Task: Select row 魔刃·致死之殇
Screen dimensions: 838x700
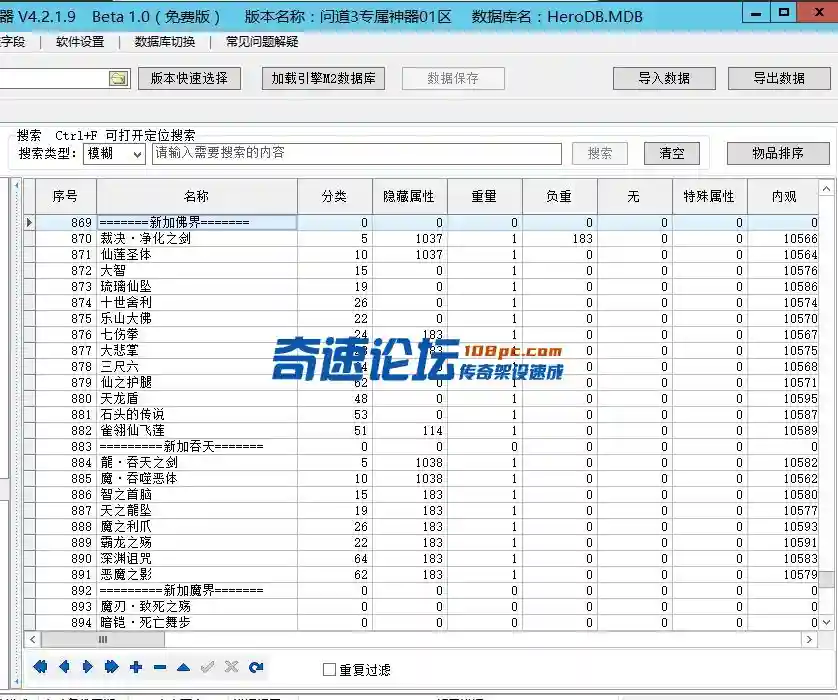Action: [421, 606]
